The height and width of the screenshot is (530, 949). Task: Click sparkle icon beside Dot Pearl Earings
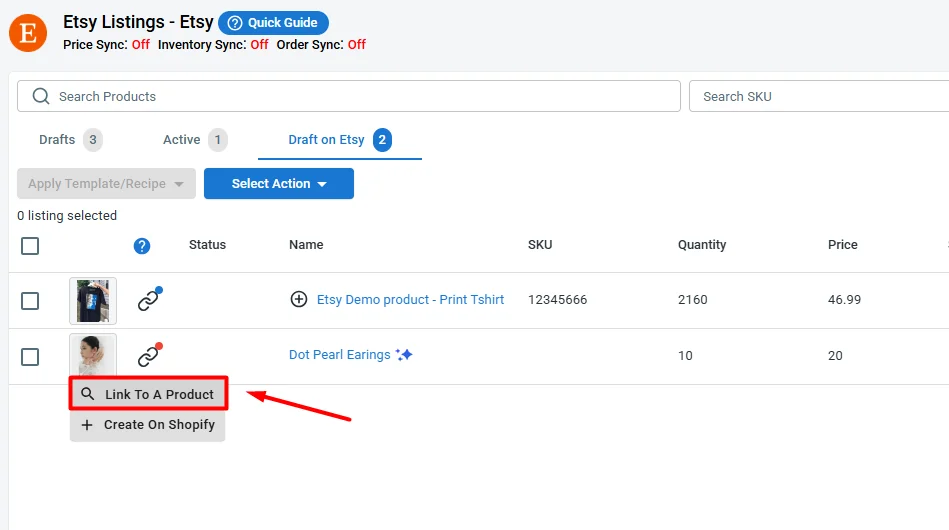(404, 355)
